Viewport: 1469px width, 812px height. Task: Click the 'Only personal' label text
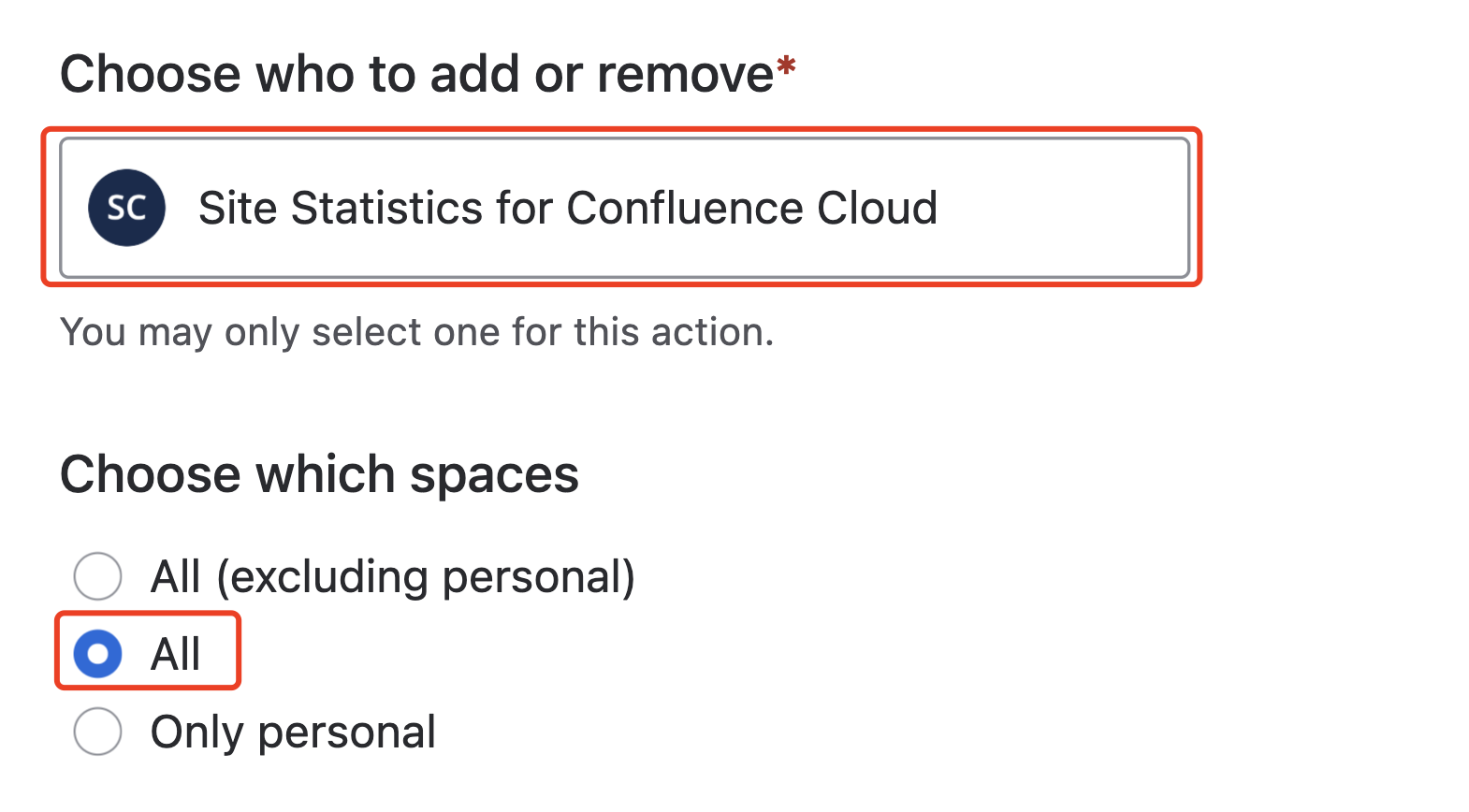click(x=293, y=732)
